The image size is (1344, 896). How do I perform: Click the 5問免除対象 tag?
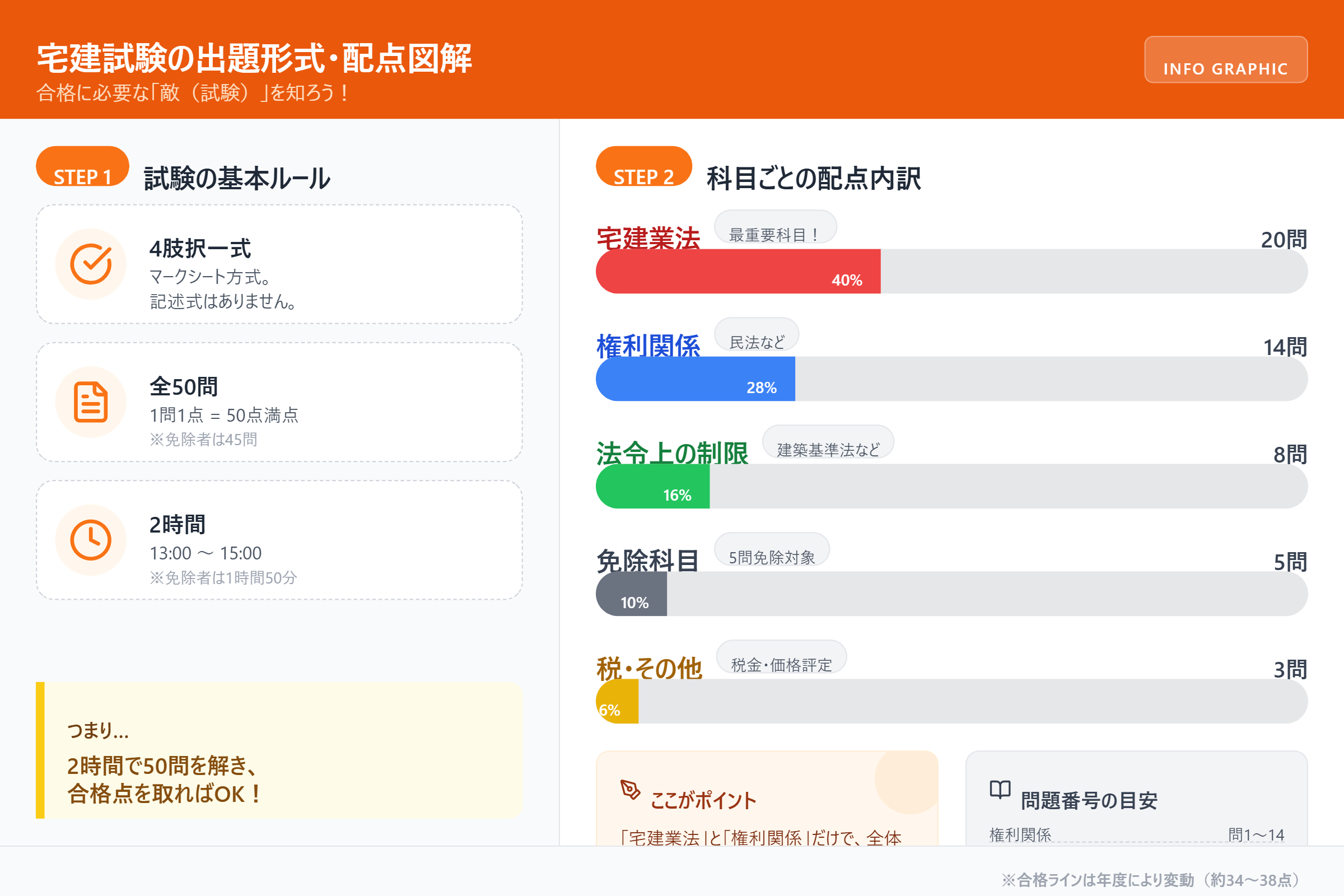(772, 550)
